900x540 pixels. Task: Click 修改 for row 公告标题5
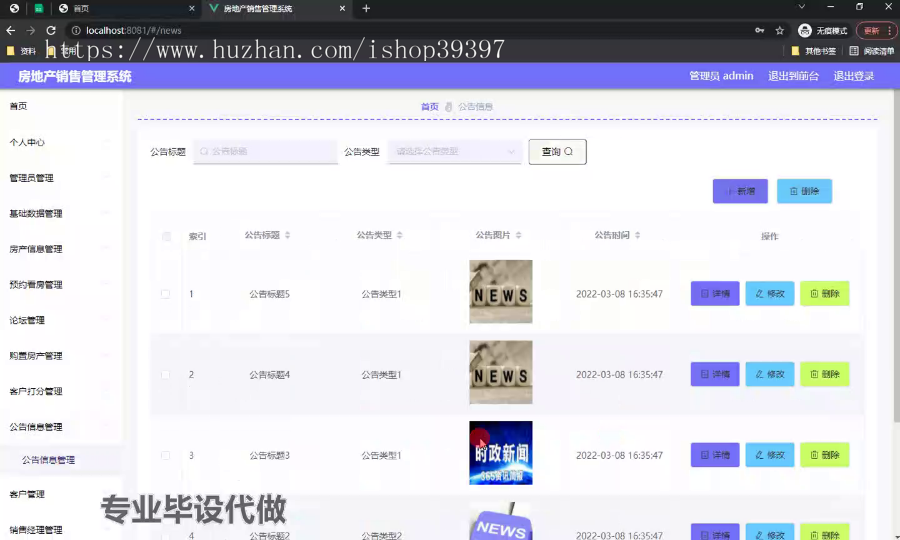click(770, 294)
